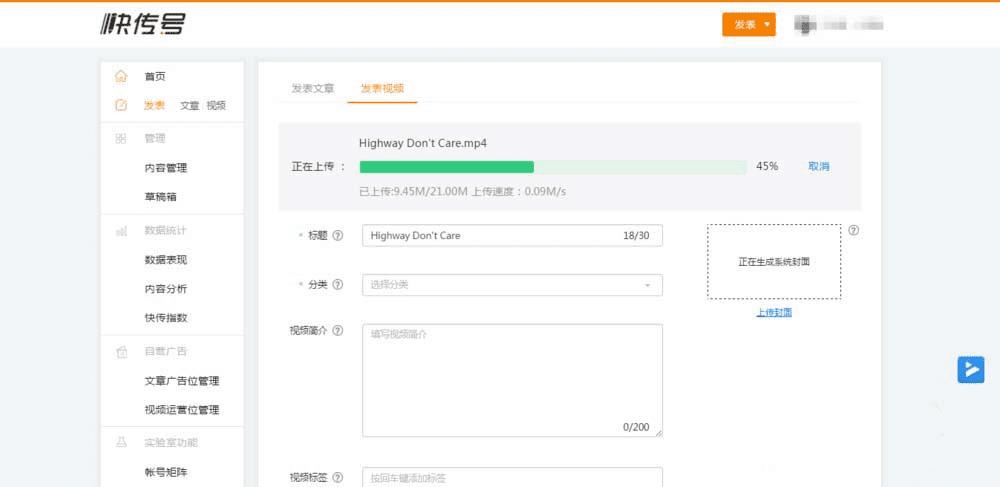This screenshot has width=1000, height=487.
Task: Click the bar chart icon beside 数据统计
Action: [121, 230]
